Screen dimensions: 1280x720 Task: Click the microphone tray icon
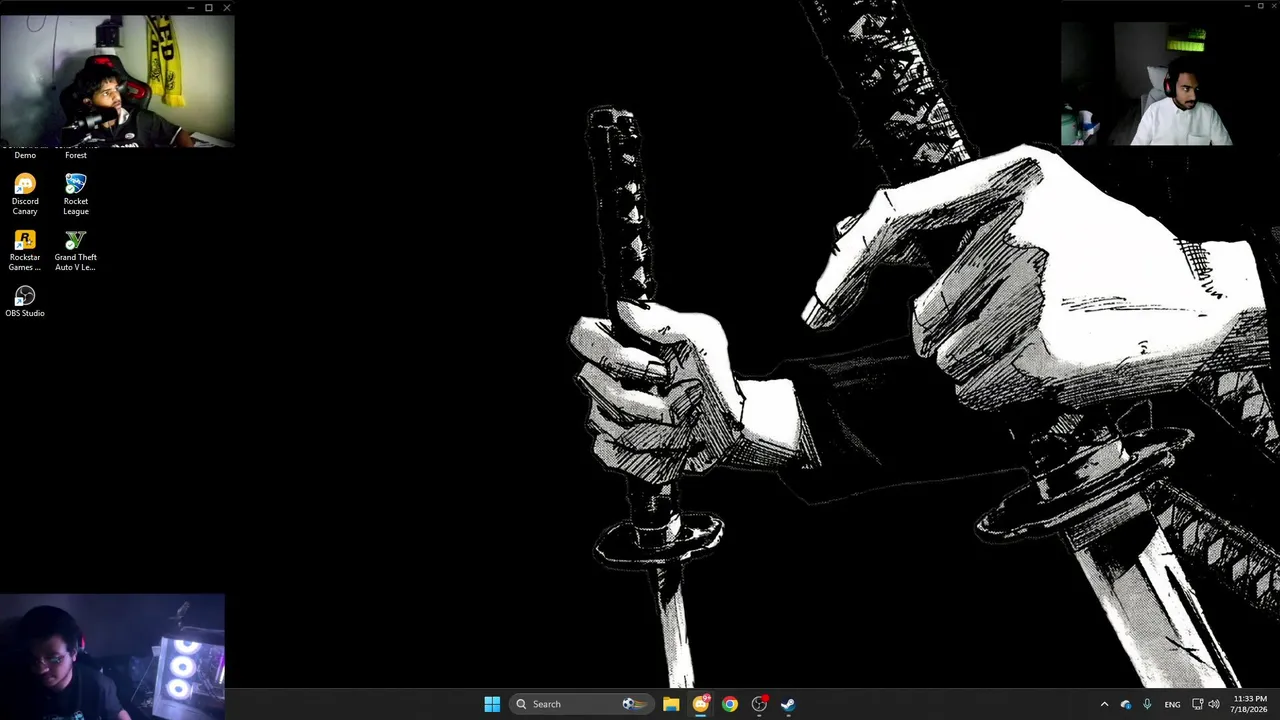1147,704
